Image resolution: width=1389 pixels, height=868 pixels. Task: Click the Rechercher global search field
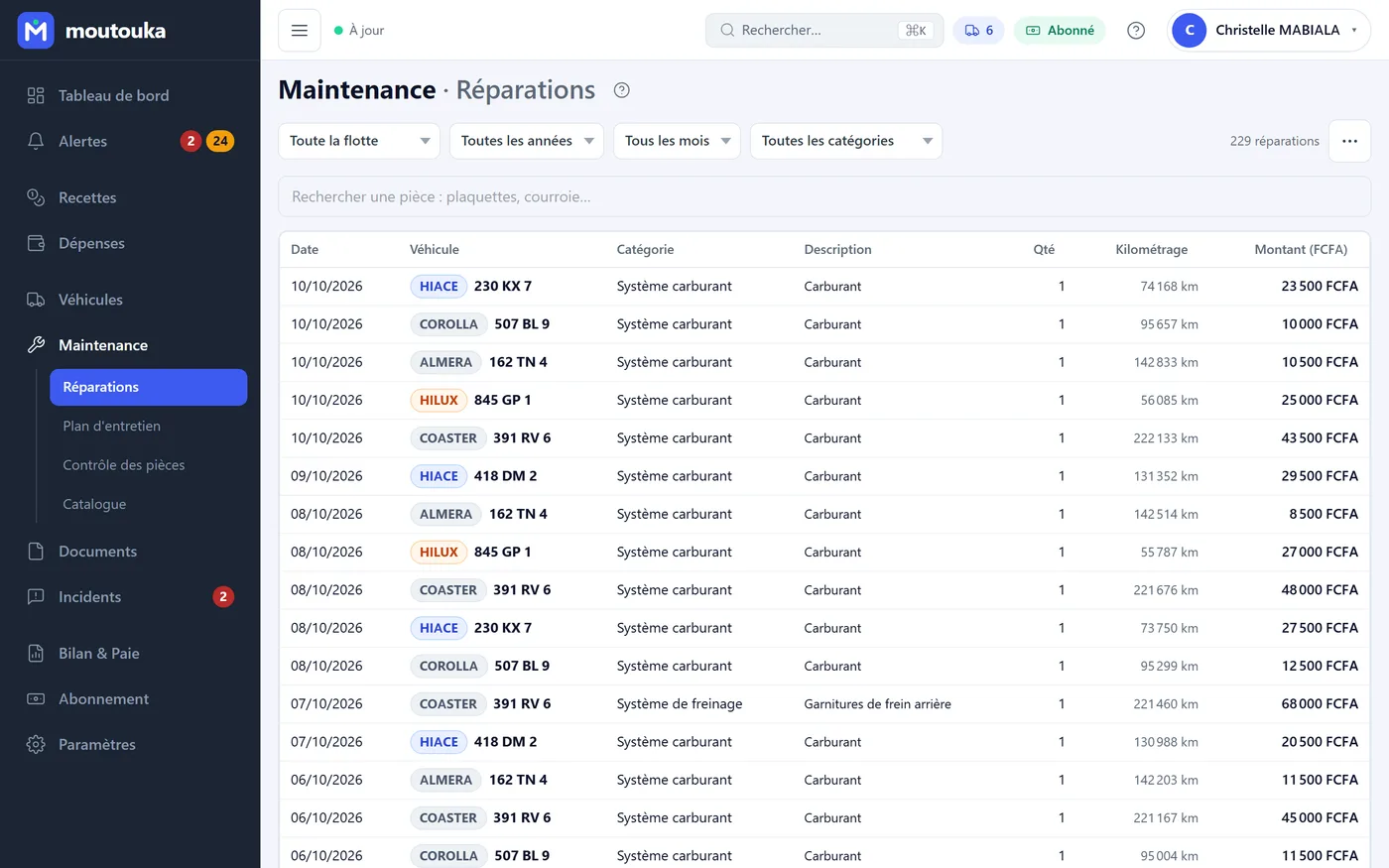(x=824, y=31)
